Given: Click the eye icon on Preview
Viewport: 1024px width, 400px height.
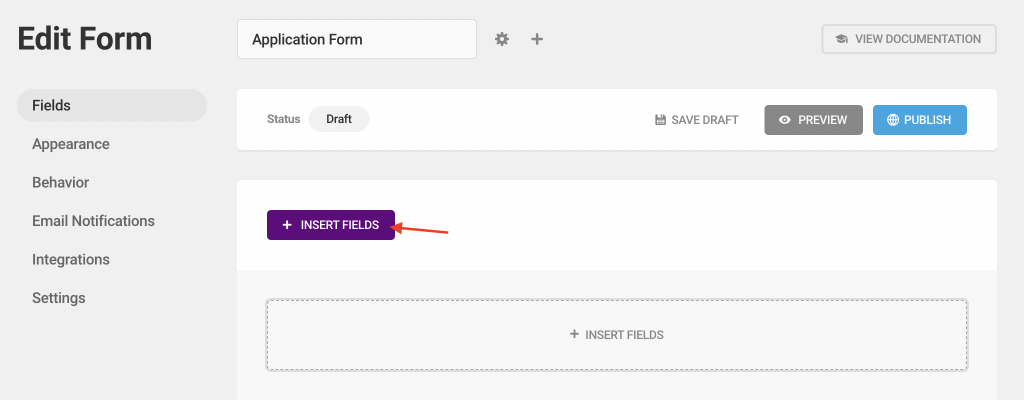Looking at the screenshot, I should [x=785, y=120].
